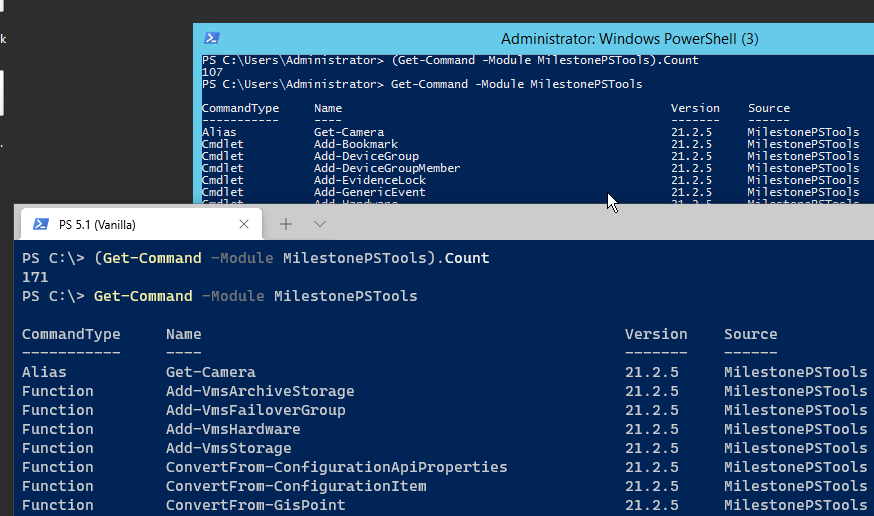The width and height of the screenshot is (874, 516).
Task: Click the Administrator: Windows PowerShell (3) title
Action: pos(629,39)
